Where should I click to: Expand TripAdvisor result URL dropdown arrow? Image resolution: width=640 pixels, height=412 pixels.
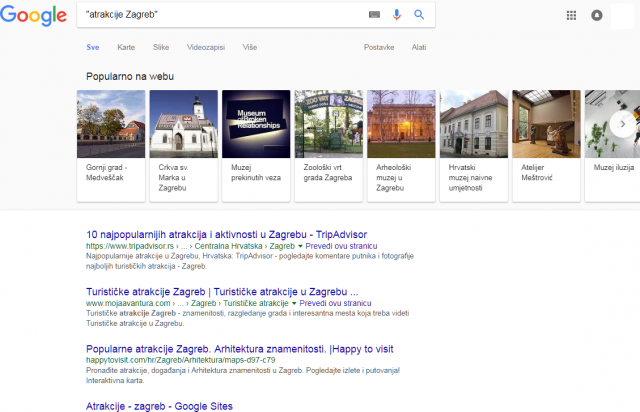tap(300, 245)
